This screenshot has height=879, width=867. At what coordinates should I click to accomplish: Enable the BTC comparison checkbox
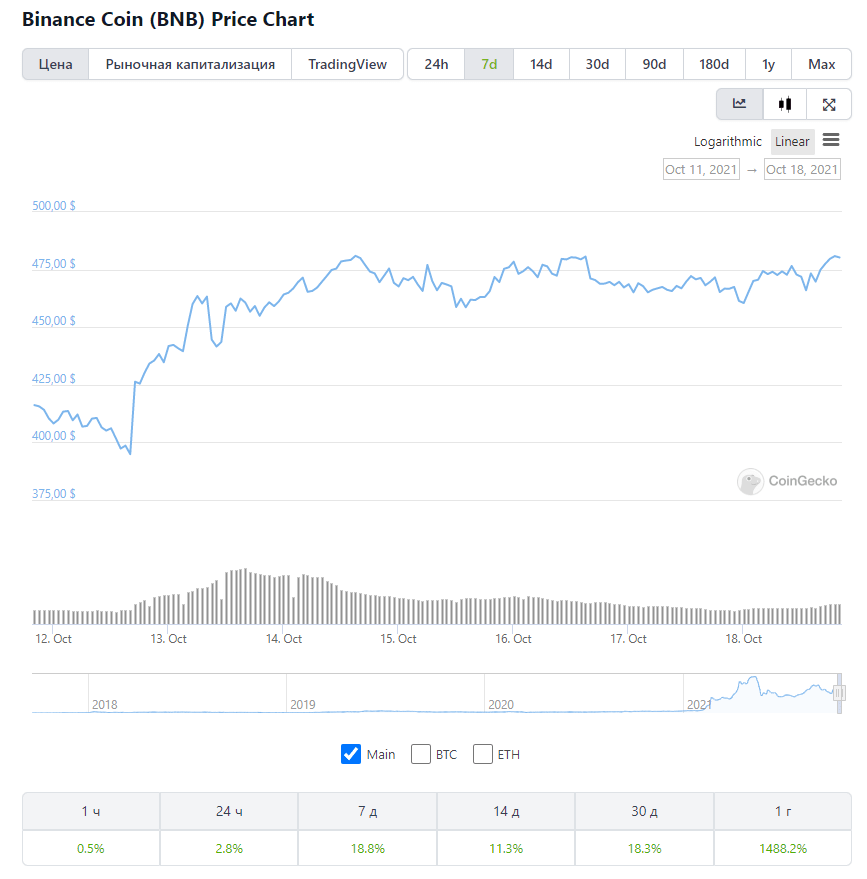(x=421, y=754)
